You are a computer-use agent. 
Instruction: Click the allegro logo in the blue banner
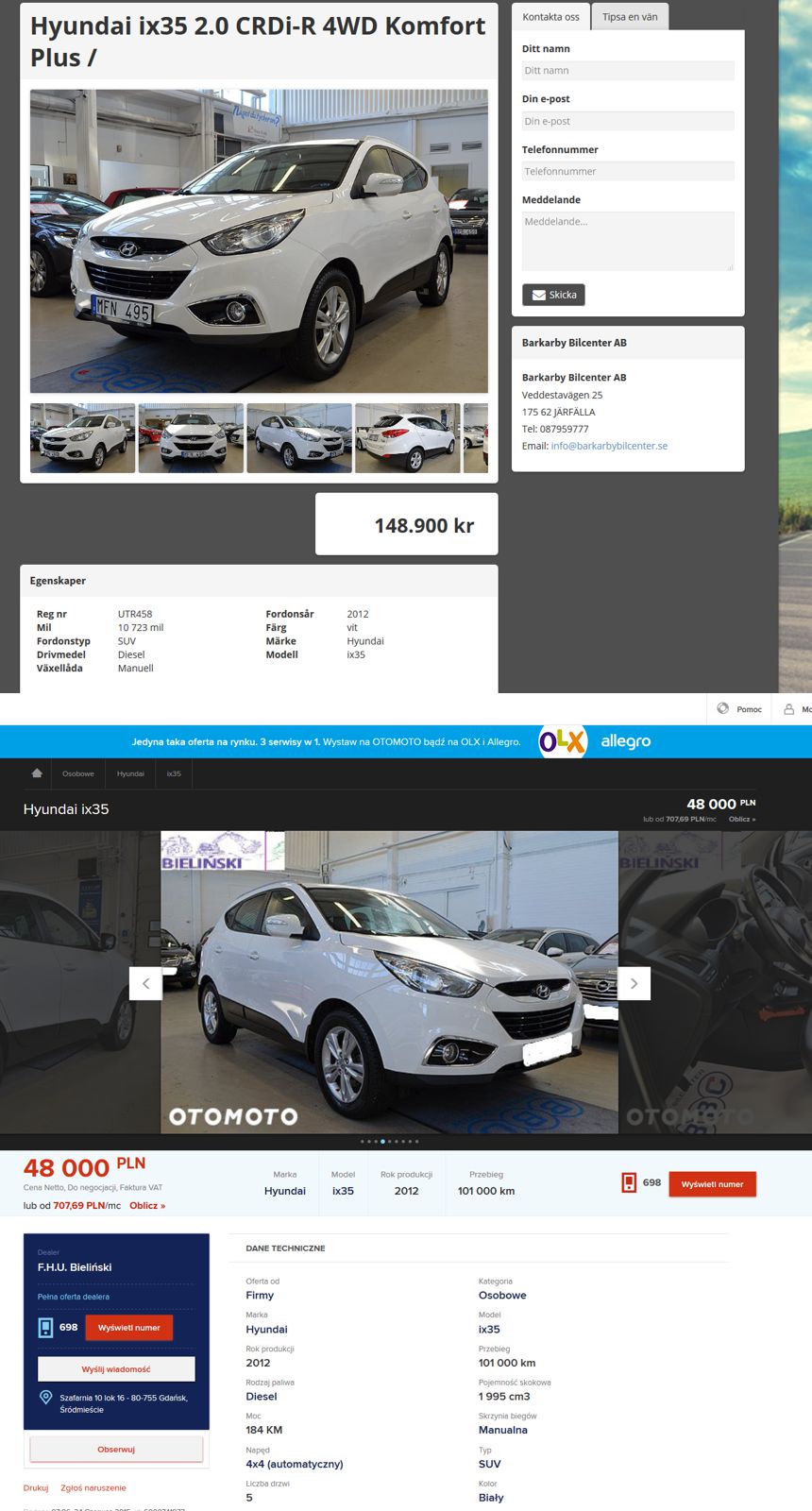click(626, 741)
